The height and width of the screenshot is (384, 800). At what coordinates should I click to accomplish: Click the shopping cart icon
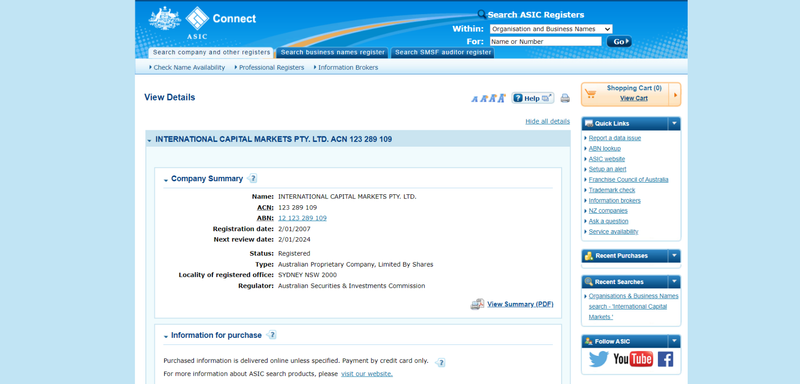(x=590, y=94)
